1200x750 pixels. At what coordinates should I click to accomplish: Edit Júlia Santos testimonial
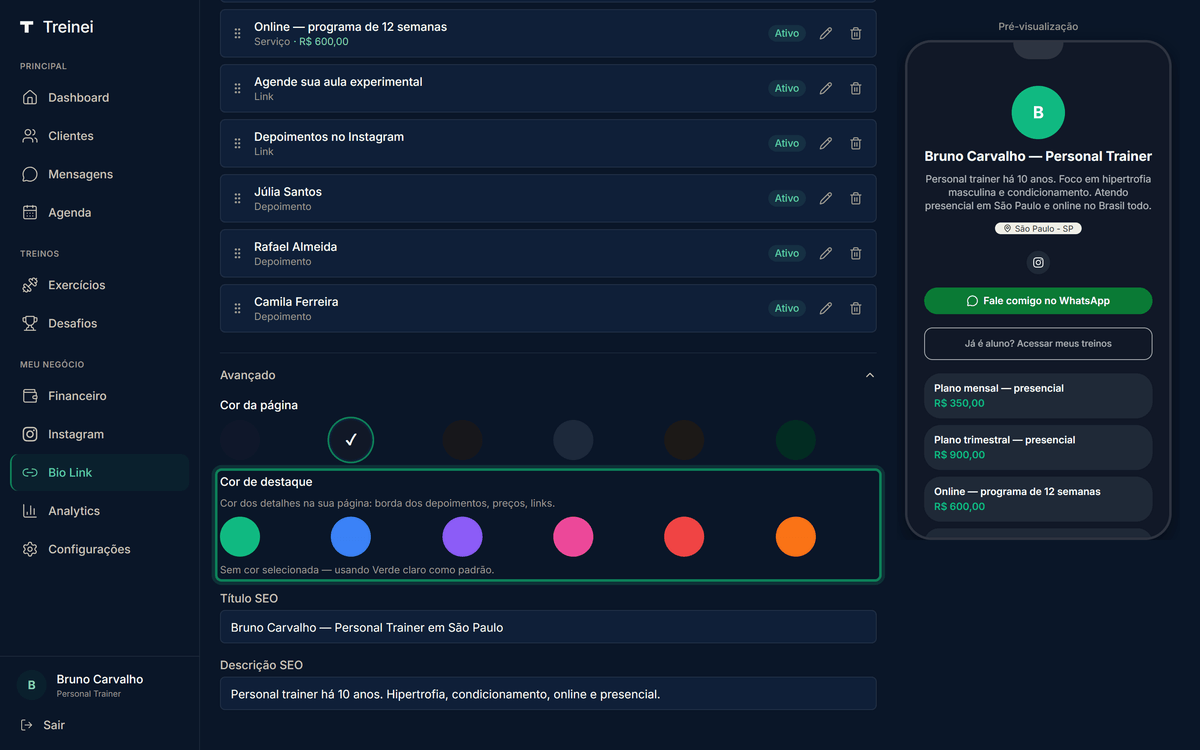point(826,198)
